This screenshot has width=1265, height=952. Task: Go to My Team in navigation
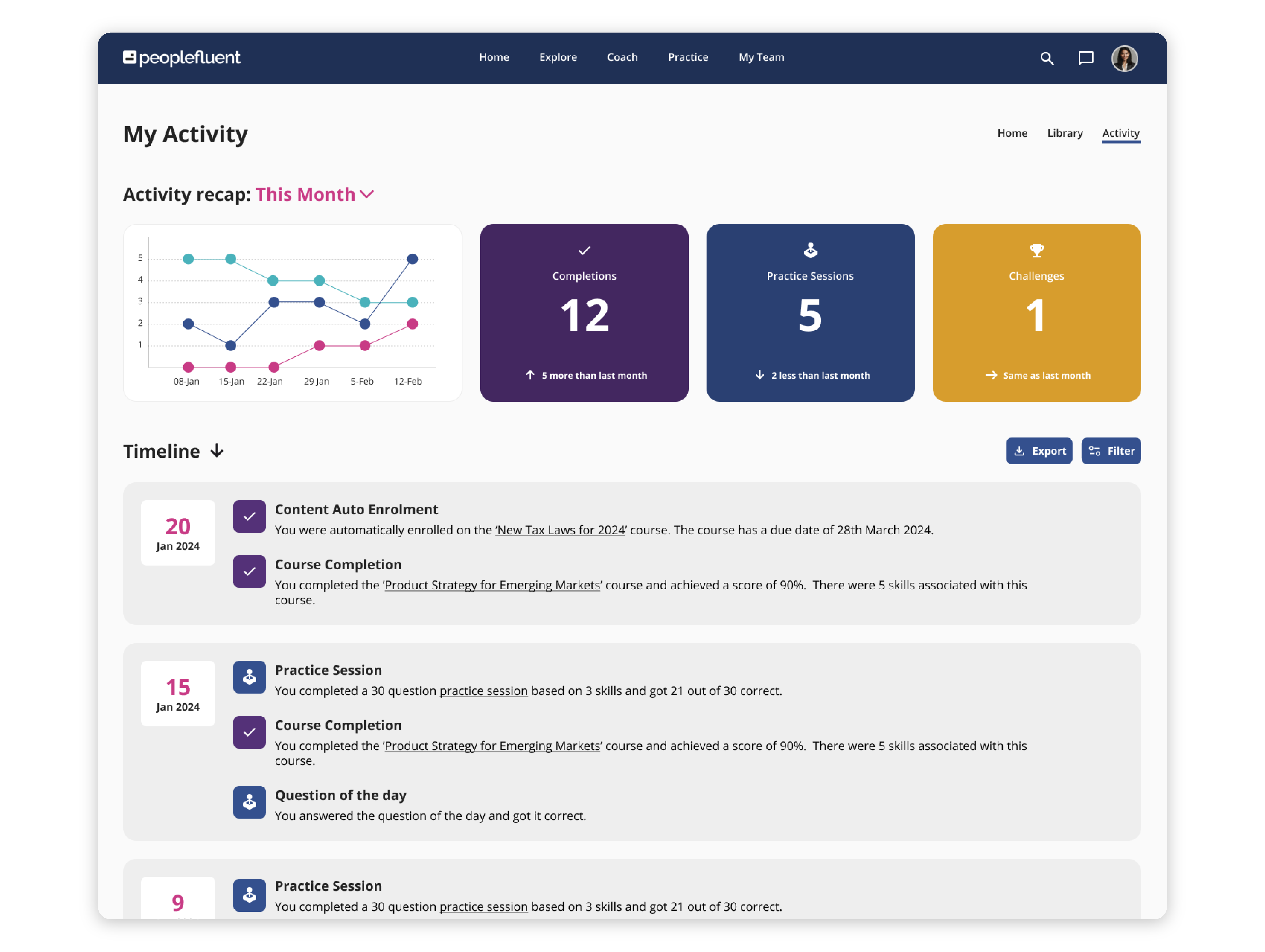[x=761, y=57]
